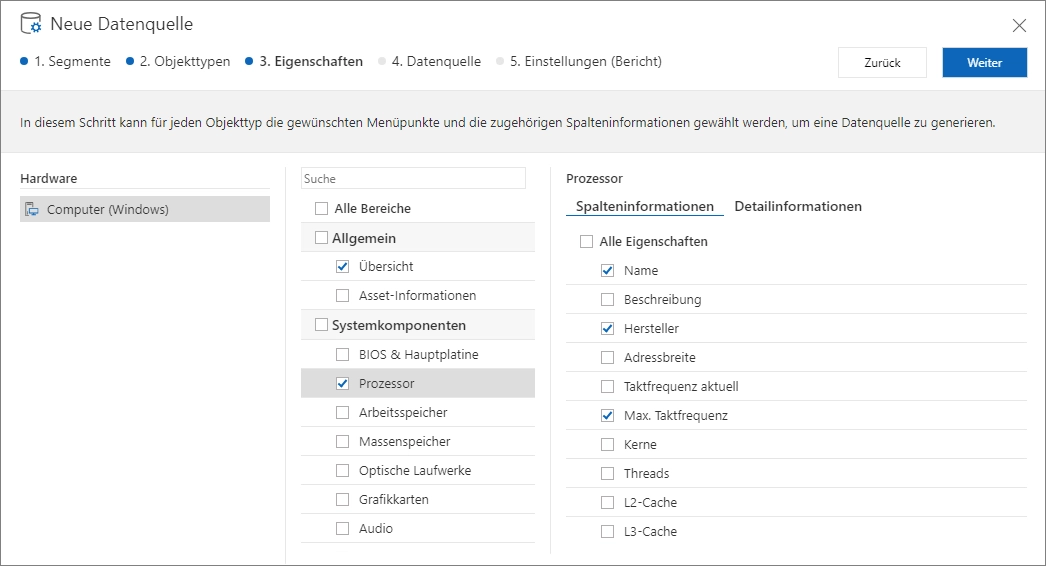Click the Max. Taktfrequenz label

[676, 415]
